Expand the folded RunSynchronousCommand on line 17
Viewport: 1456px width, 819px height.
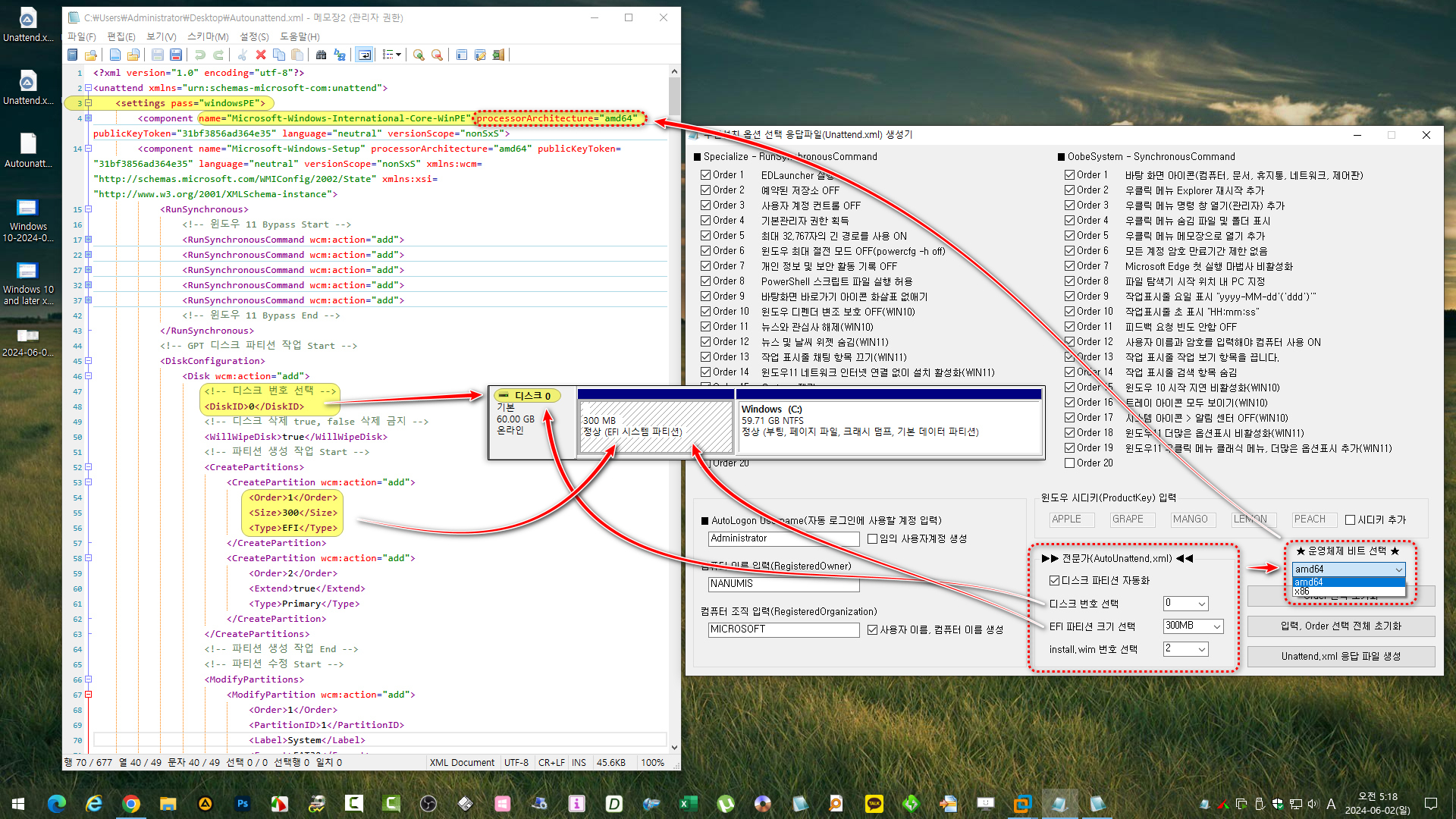pos(88,240)
